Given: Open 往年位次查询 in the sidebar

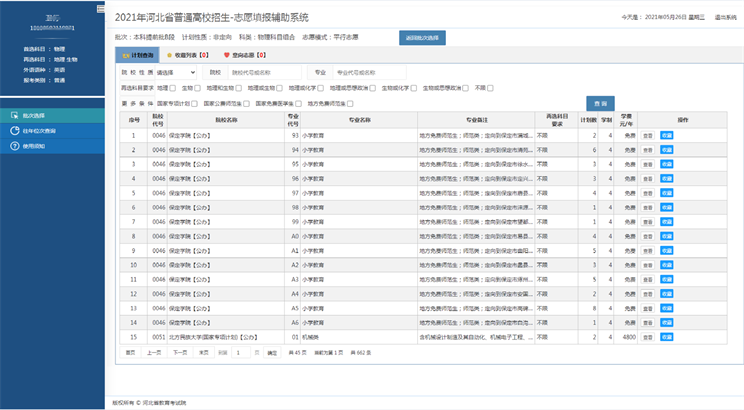Looking at the screenshot, I should (x=32, y=130).
